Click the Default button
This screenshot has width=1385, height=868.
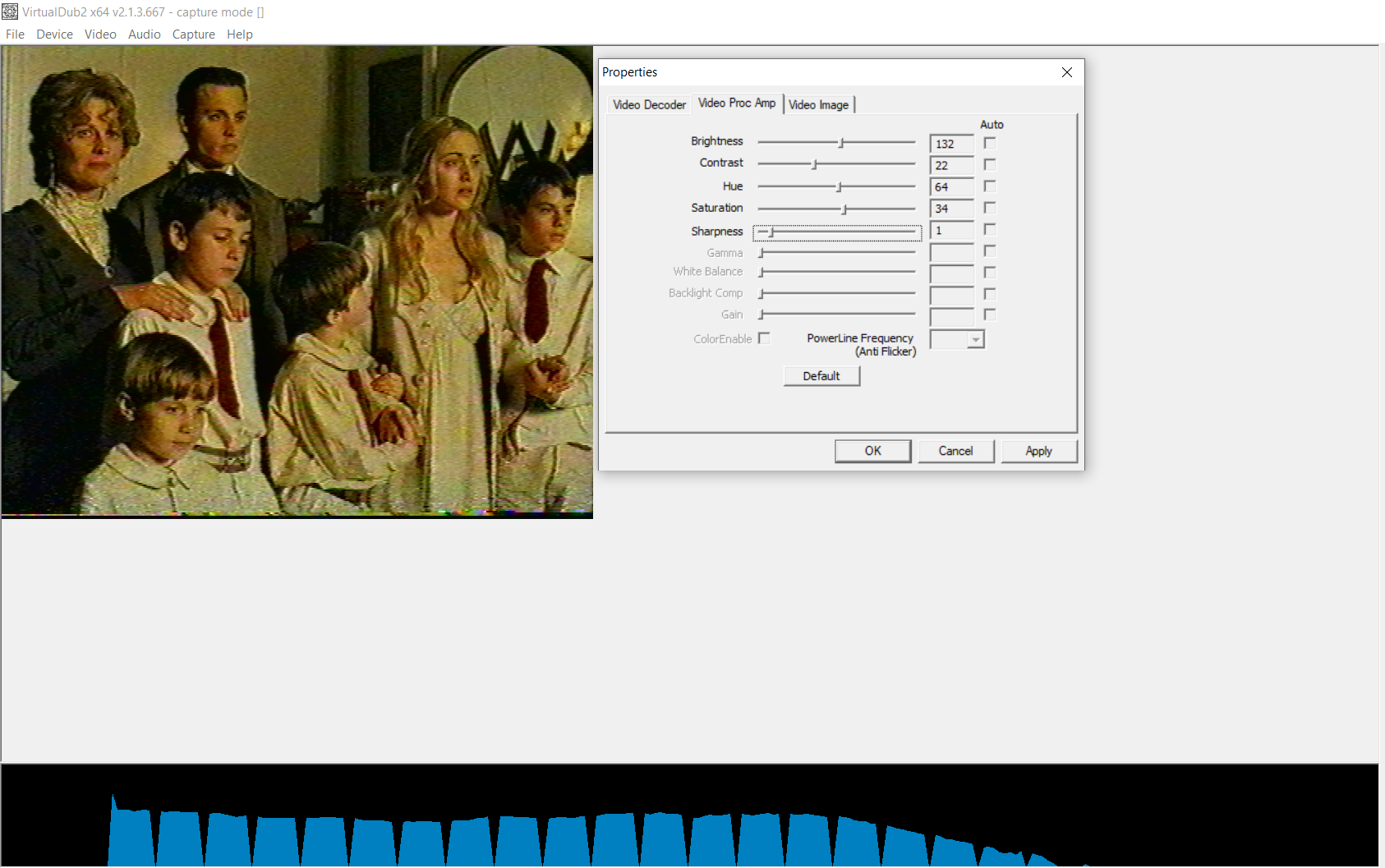821,376
